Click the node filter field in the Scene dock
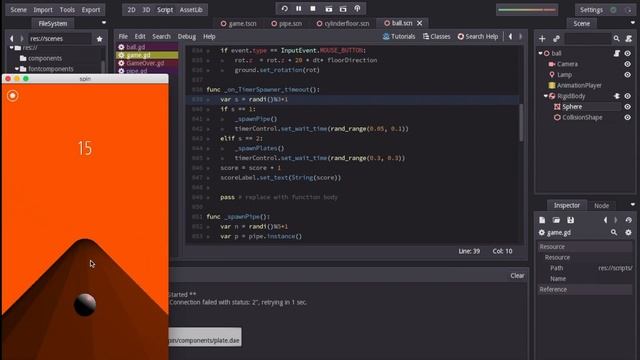Screen dimensions: 640x360 pos(587,39)
